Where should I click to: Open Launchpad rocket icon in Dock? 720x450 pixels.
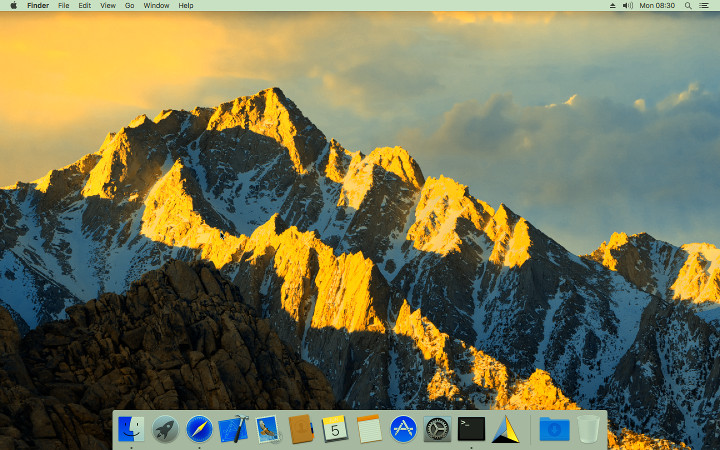click(x=165, y=429)
